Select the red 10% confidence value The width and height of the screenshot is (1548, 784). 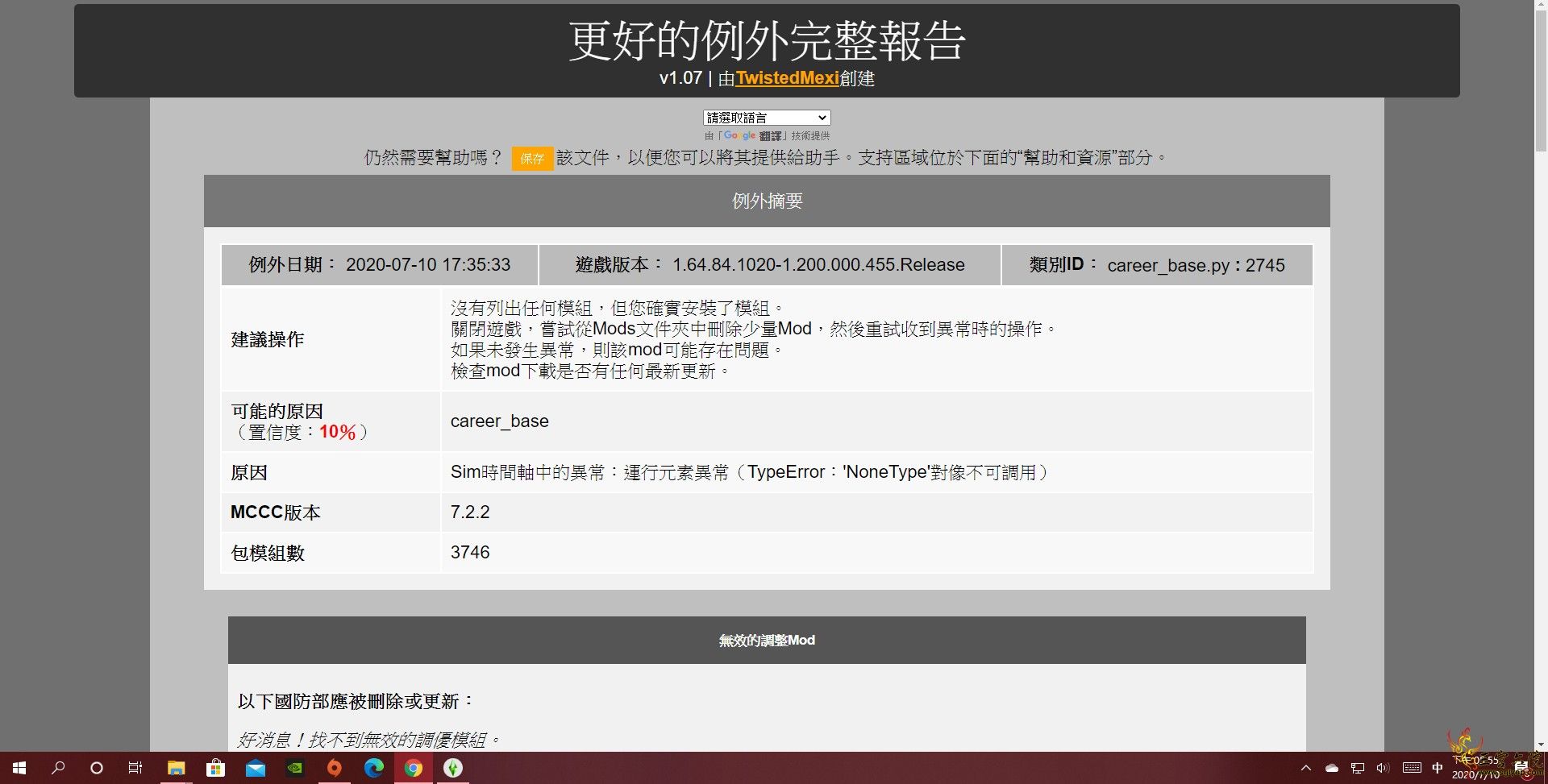(337, 432)
